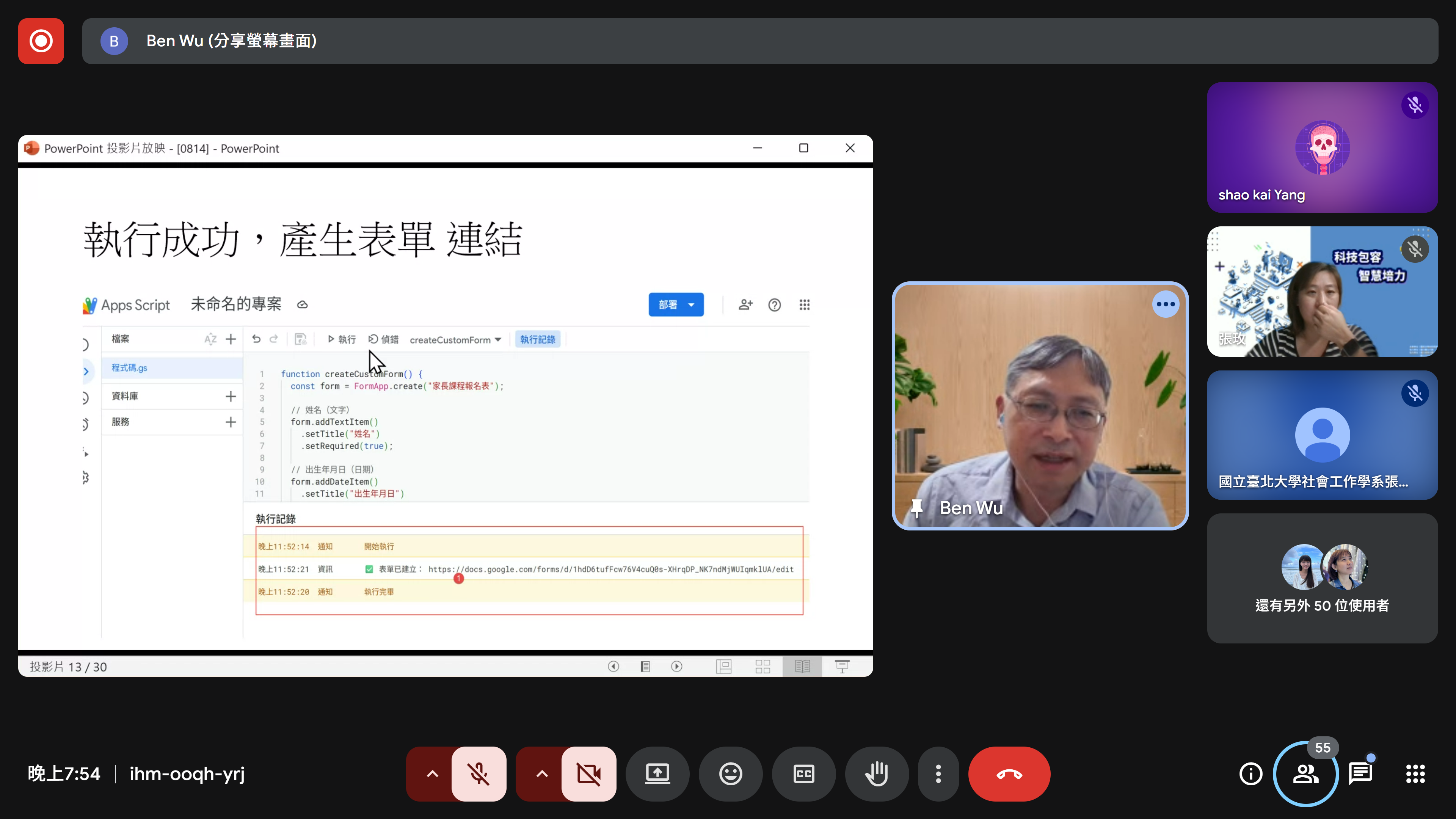This screenshot has width=1456, height=819.
Task: Toggle closed captions button
Action: coord(803,774)
